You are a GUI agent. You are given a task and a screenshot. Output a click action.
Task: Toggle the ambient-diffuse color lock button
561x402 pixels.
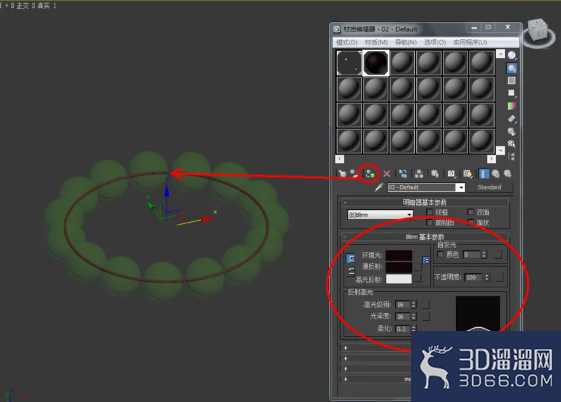[351, 258]
